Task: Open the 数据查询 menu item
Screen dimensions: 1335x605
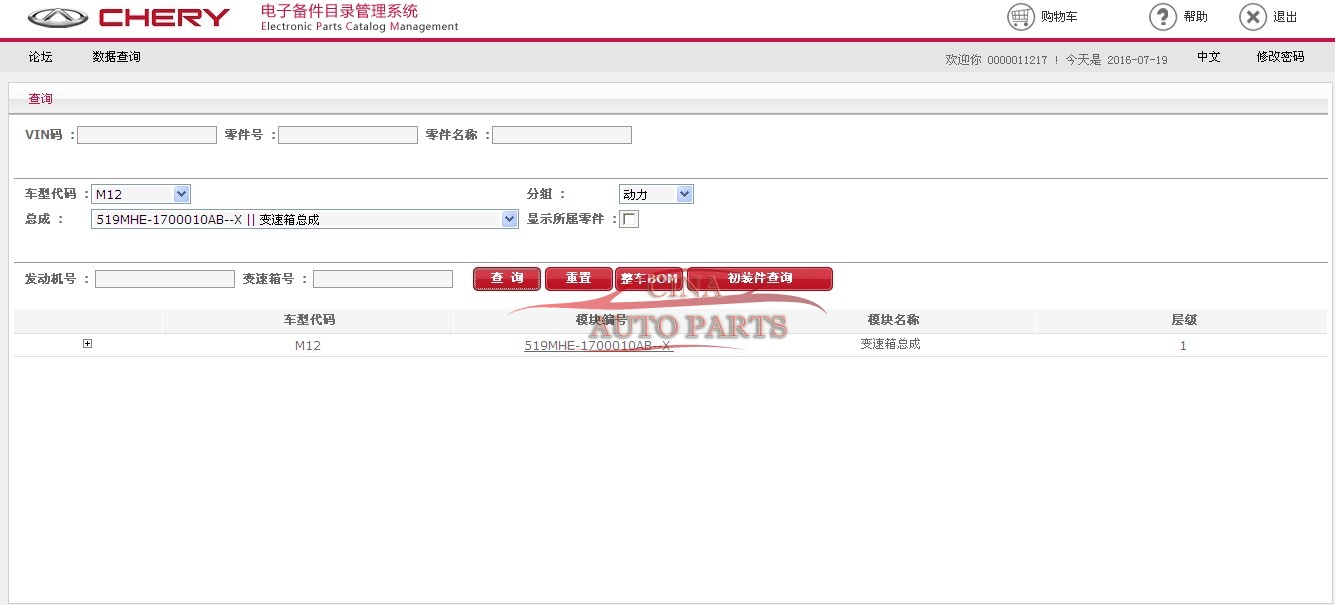Action: pyautogui.click(x=116, y=57)
